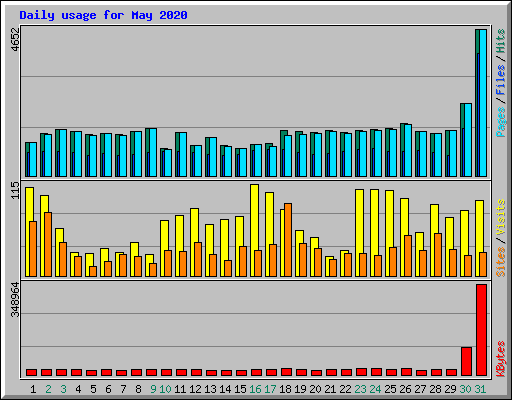Select the red KBytes bar for day 30

click(x=466, y=362)
